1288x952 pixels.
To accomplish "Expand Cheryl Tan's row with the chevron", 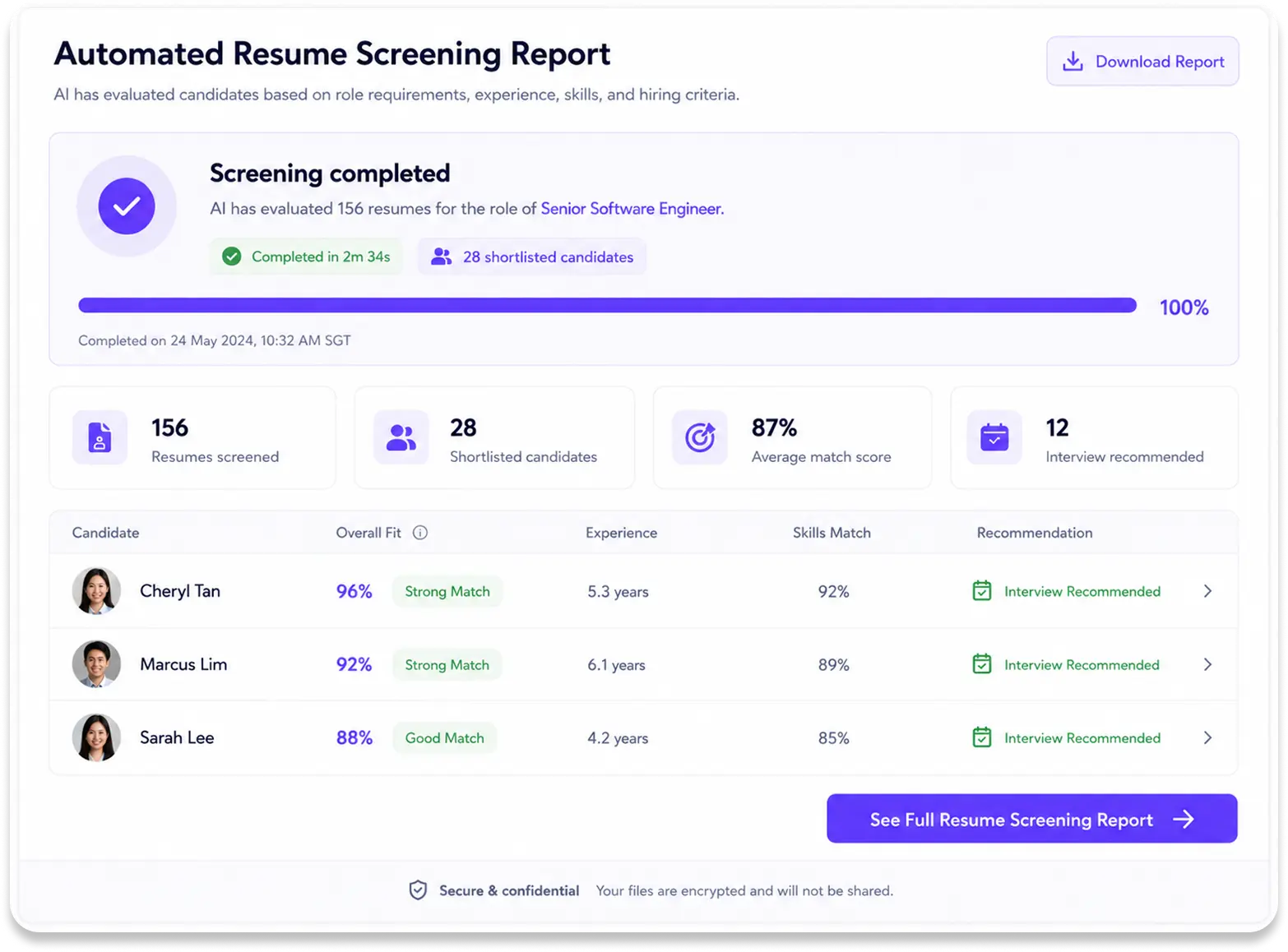I will coord(1207,591).
